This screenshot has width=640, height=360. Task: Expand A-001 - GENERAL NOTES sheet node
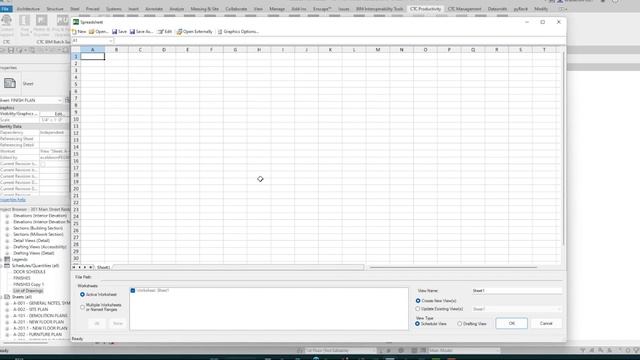point(7,303)
